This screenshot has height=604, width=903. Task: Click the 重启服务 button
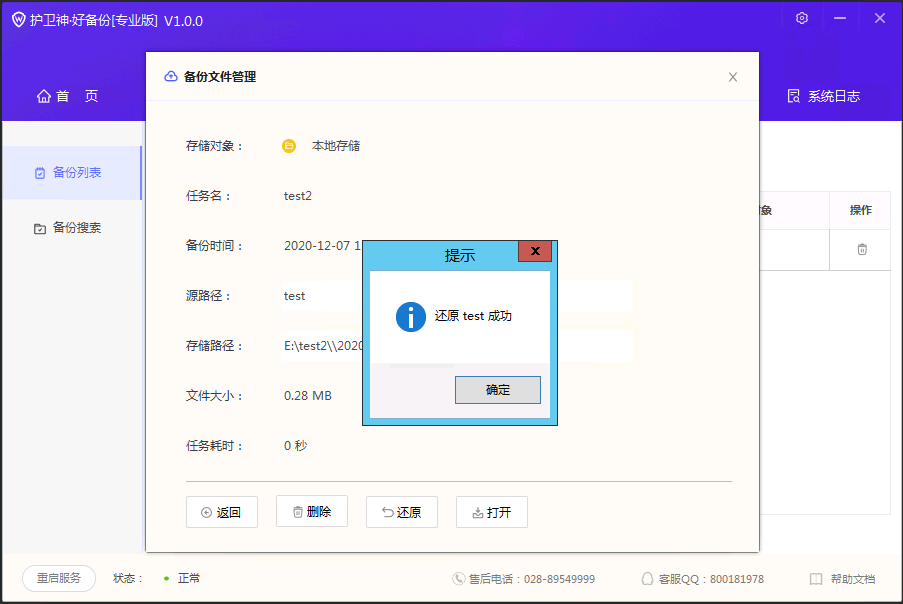(x=59, y=578)
